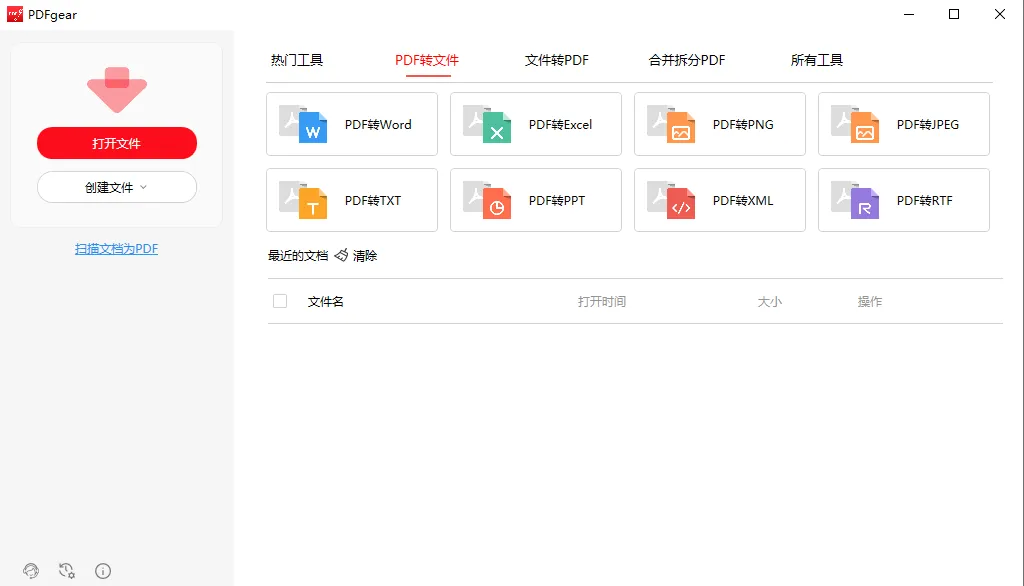Switch to the 文件转PDF tab
Screen dimensions: 1024x586
coord(556,60)
